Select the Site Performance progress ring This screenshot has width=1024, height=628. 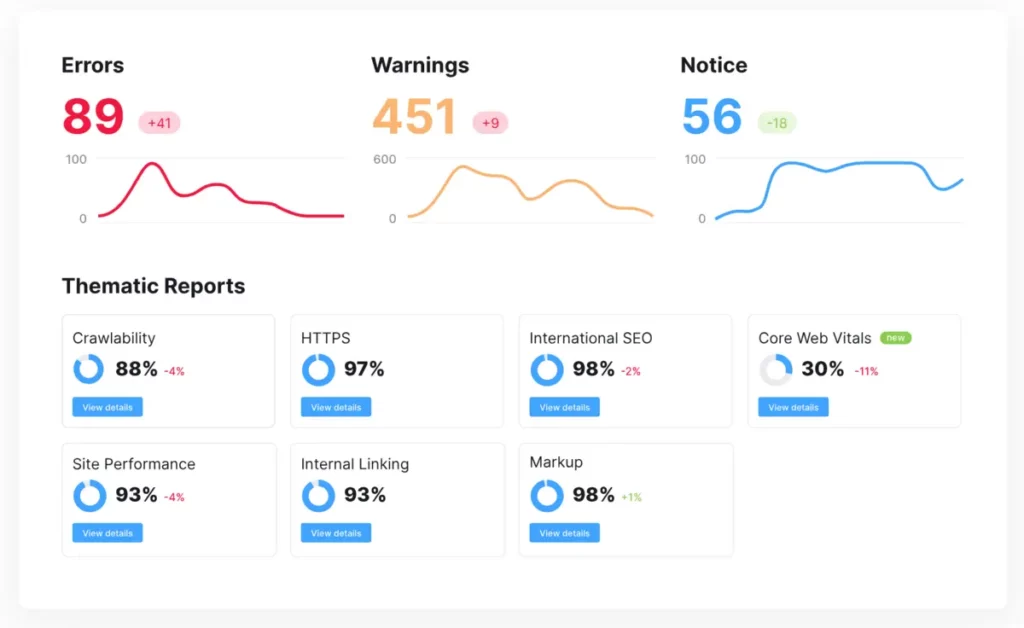pyautogui.click(x=88, y=495)
